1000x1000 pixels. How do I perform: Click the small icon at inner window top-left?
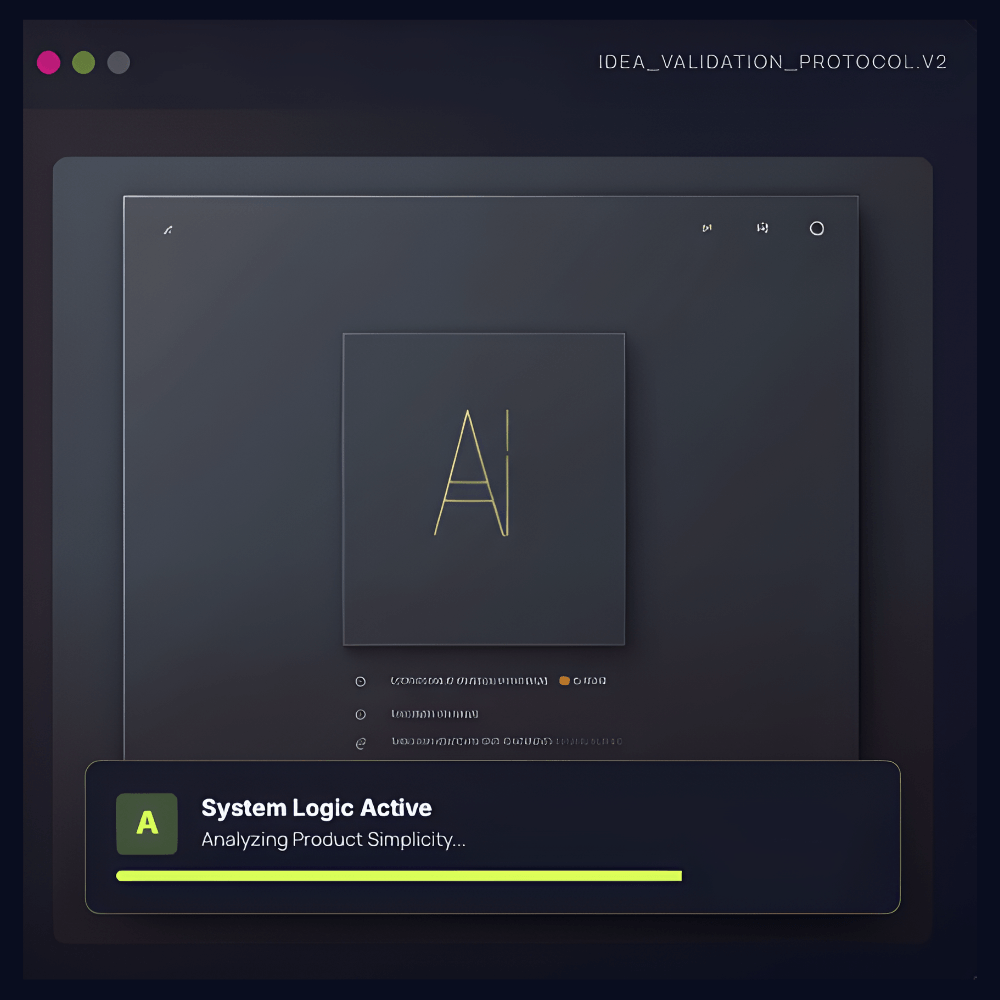[168, 230]
